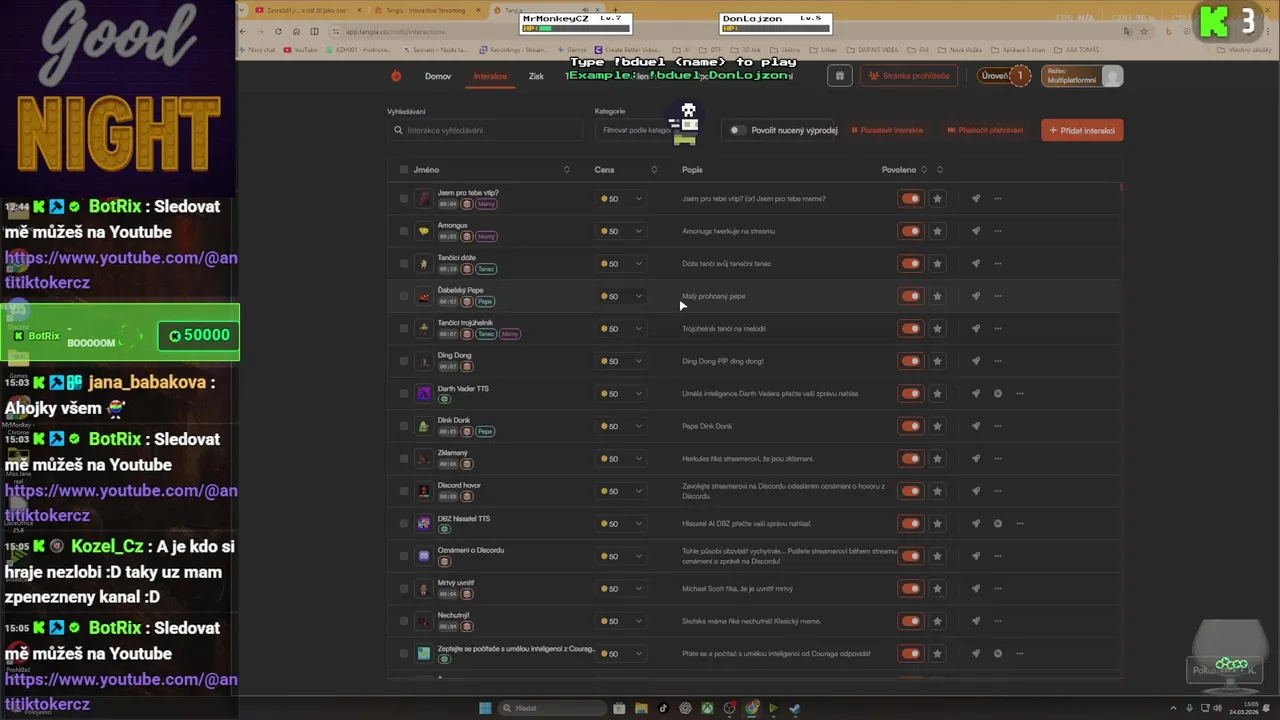
Task: Click rocket icon in Ďábelský Pepe row
Action: (976, 296)
